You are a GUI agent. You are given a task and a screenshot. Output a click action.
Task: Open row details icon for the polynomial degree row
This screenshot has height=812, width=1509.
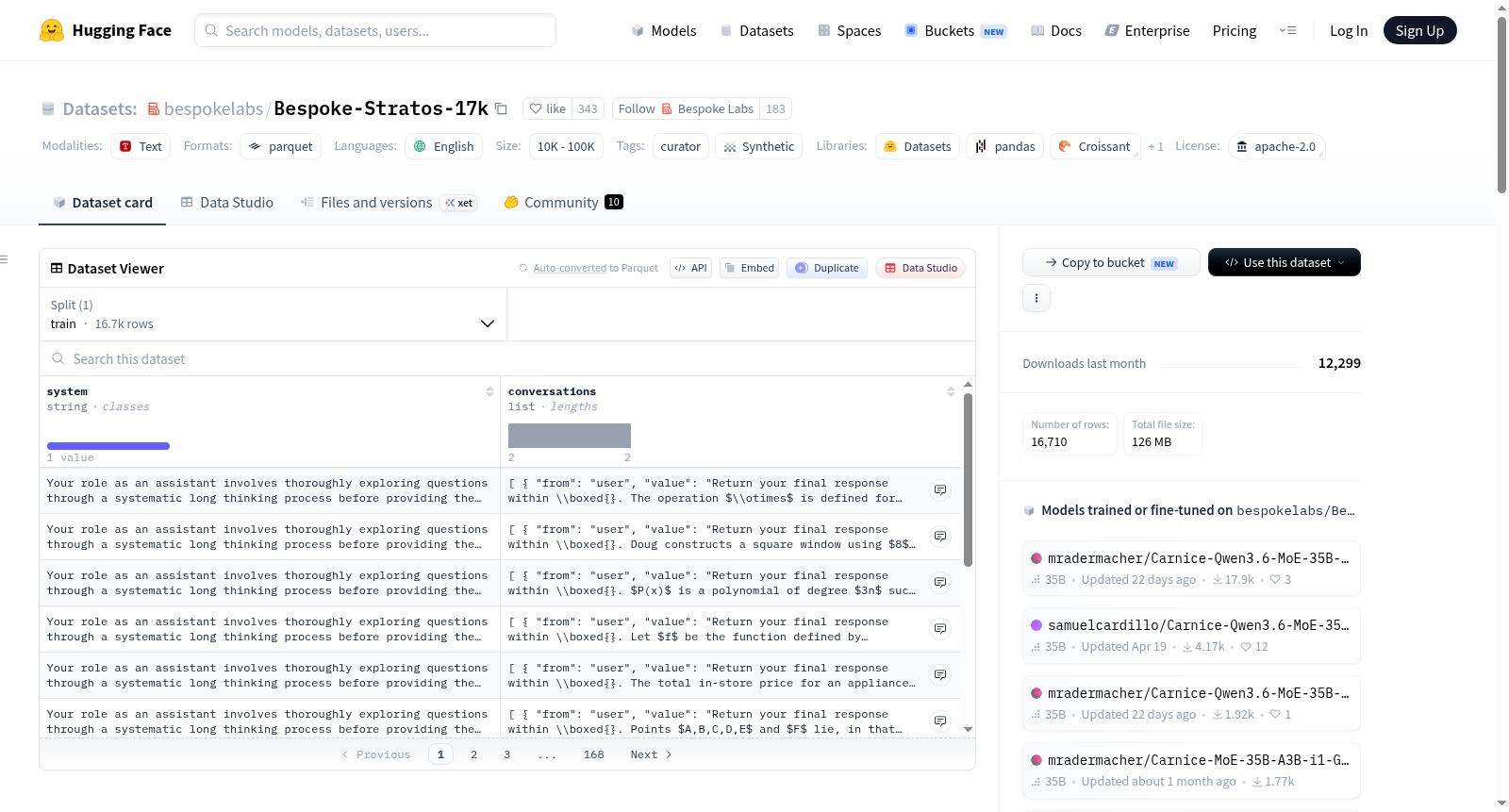[x=940, y=583]
